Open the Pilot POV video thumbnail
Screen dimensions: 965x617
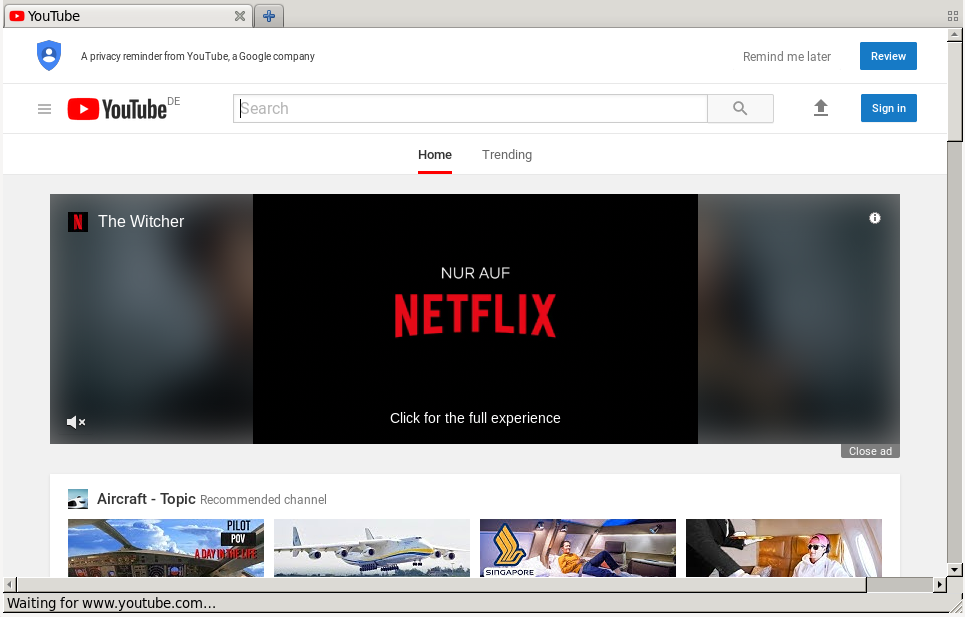(x=166, y=547)
